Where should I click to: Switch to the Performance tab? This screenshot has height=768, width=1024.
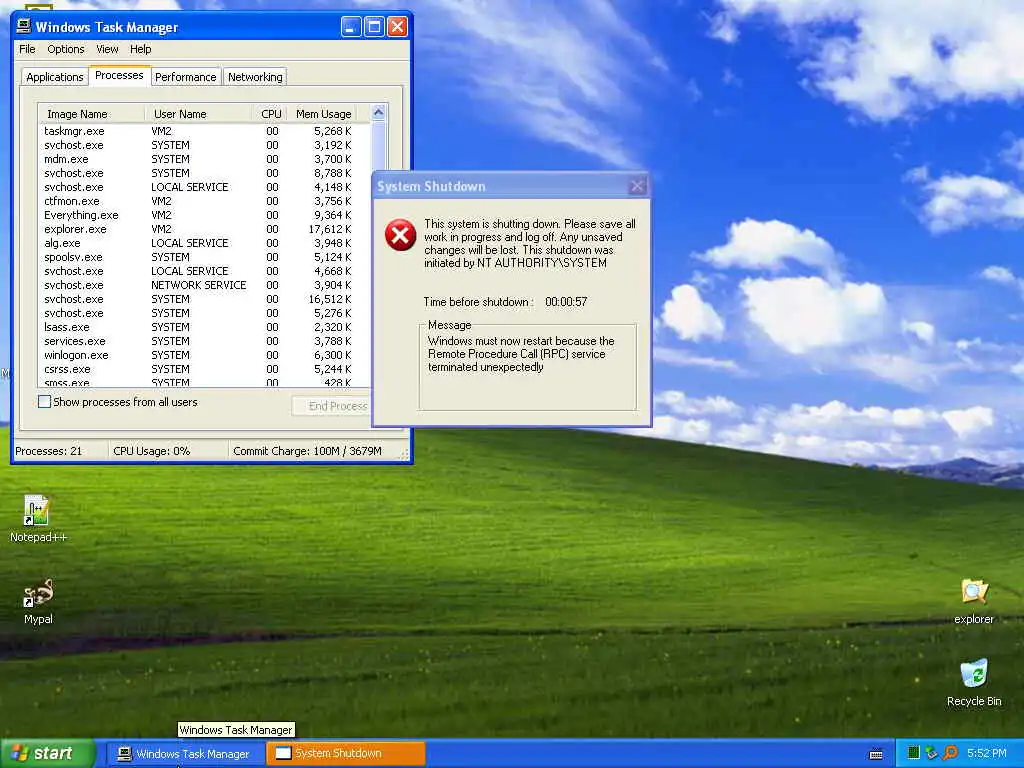tap(185, 77)
